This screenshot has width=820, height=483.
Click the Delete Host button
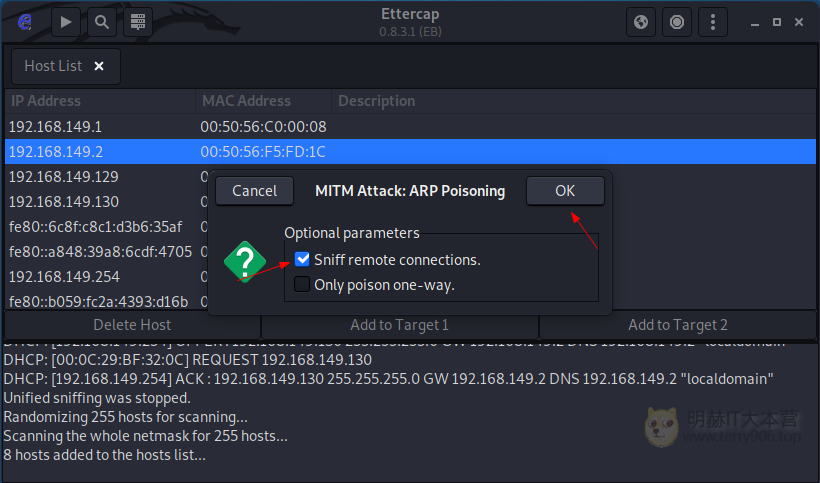click(x=132, y=325)
